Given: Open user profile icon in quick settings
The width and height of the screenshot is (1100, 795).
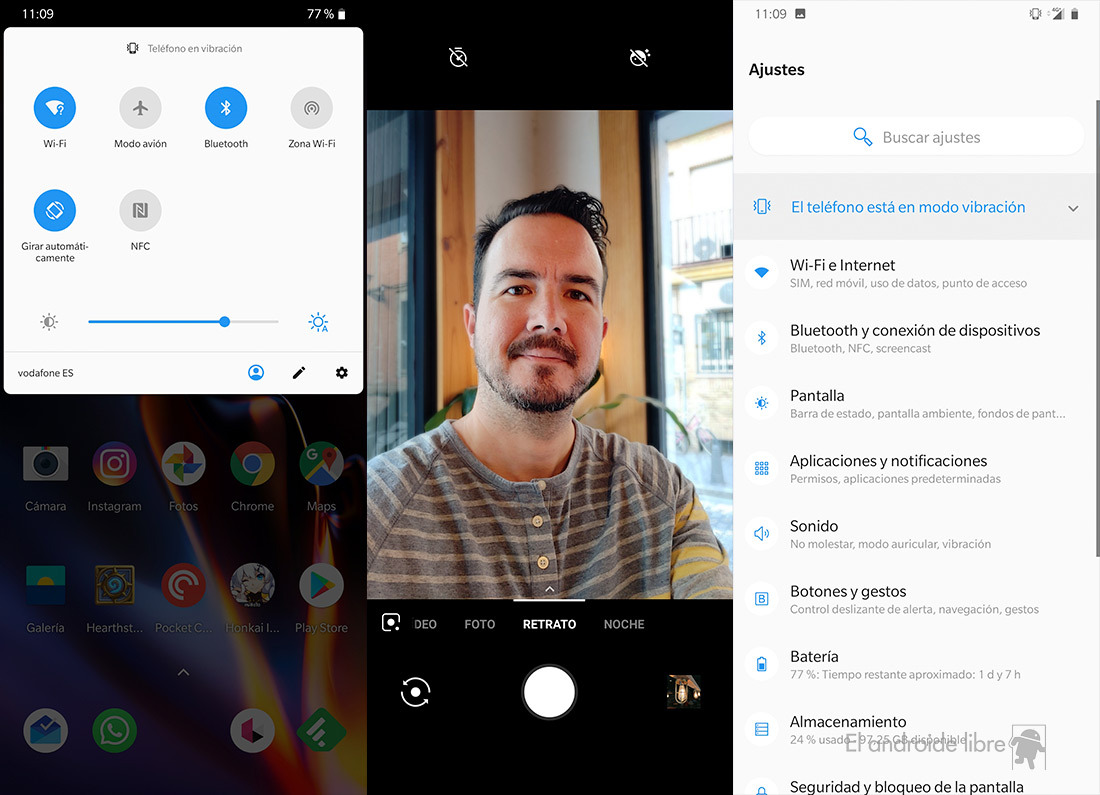Looking at the screenshot, I should coord(256,373).
